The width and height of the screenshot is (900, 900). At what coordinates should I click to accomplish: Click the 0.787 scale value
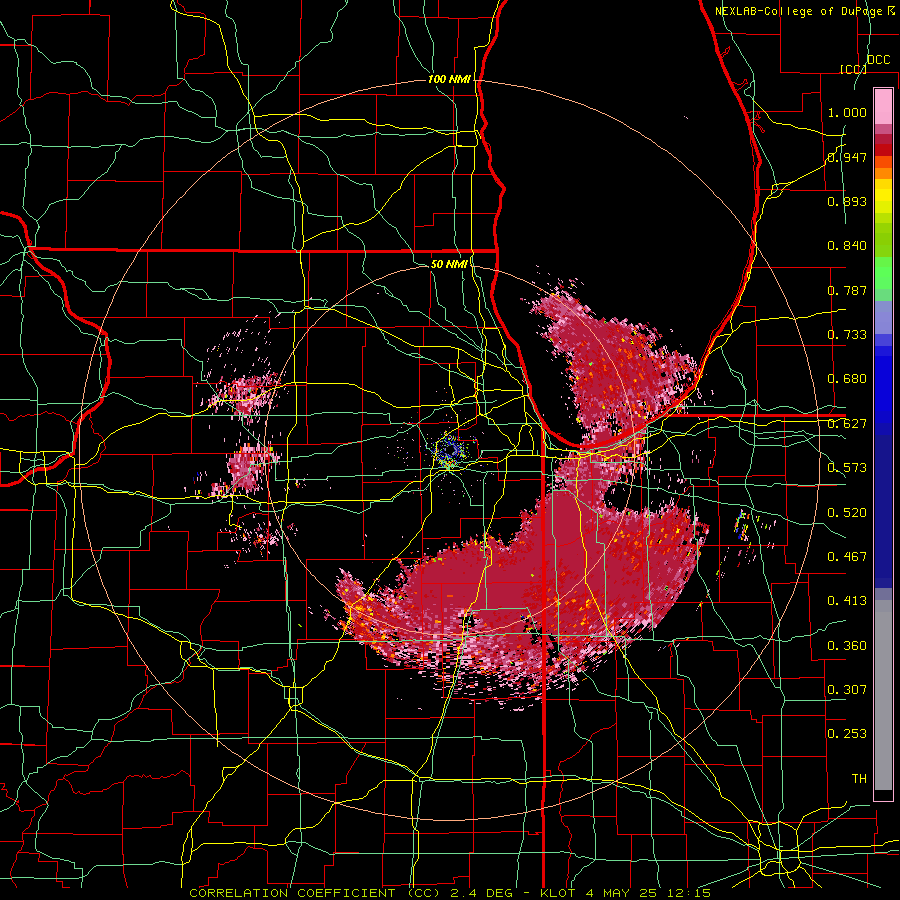[847, 290]
